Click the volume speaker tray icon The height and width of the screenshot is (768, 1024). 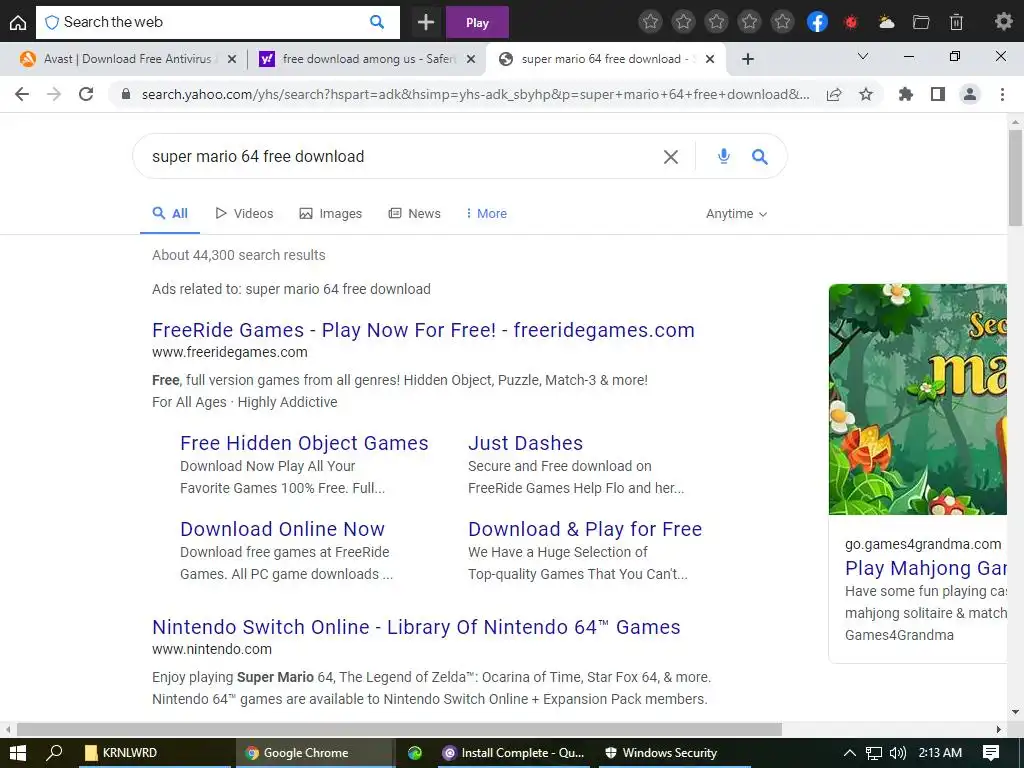click(x=898, y=752)
